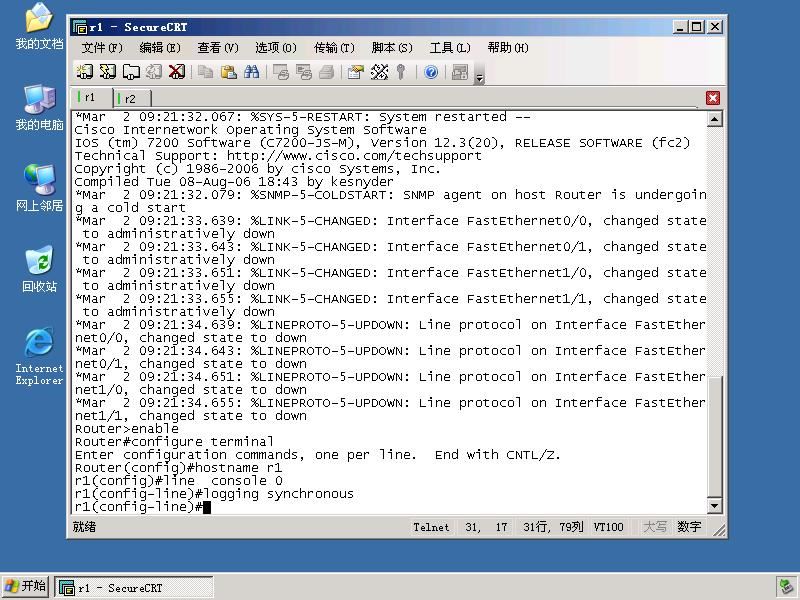Viewport: 800px width, 600px height.
Task: Click the Connect in Tab icon
Action: [131, 71]
